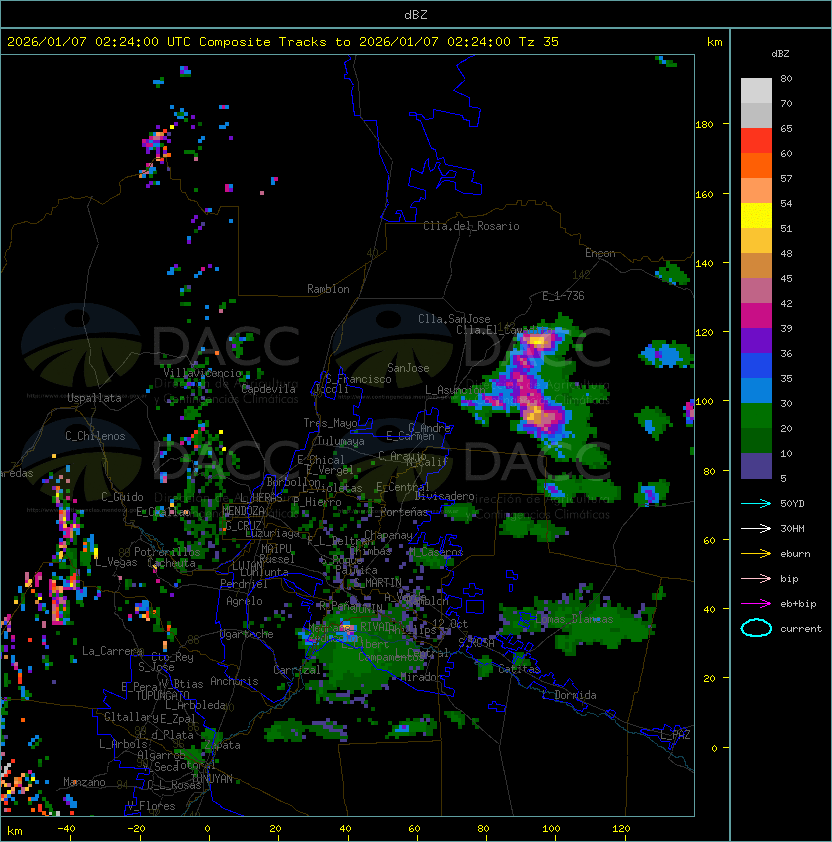Click the -40 tick on bottom axis
Image resolution: width=832 pixels, height=842 pixels.
(66, 829)
